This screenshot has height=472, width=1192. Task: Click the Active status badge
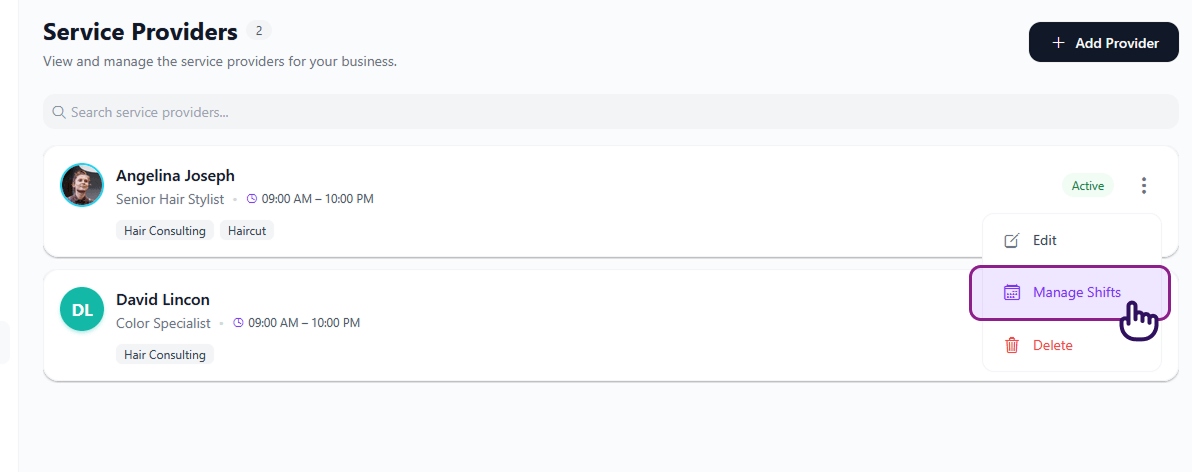point(1087,185)
